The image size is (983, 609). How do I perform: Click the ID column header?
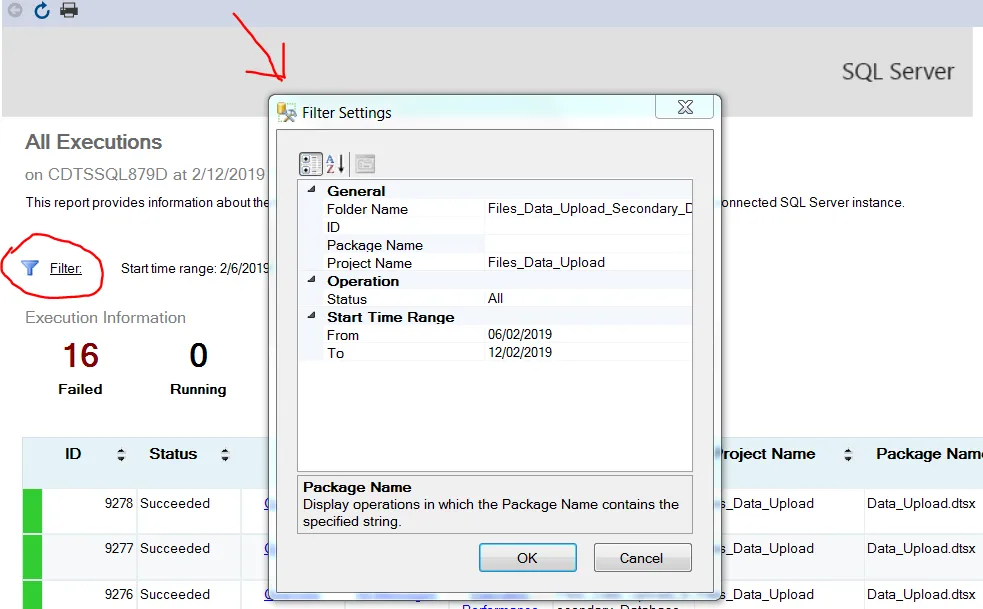(x=73, y=453)
